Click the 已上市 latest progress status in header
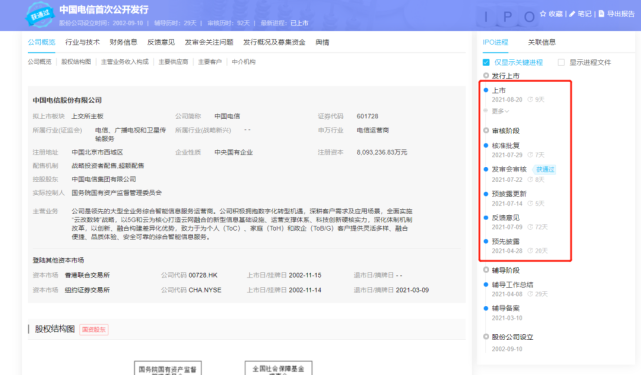The image size is (641, 375). (x=299, y=23)
